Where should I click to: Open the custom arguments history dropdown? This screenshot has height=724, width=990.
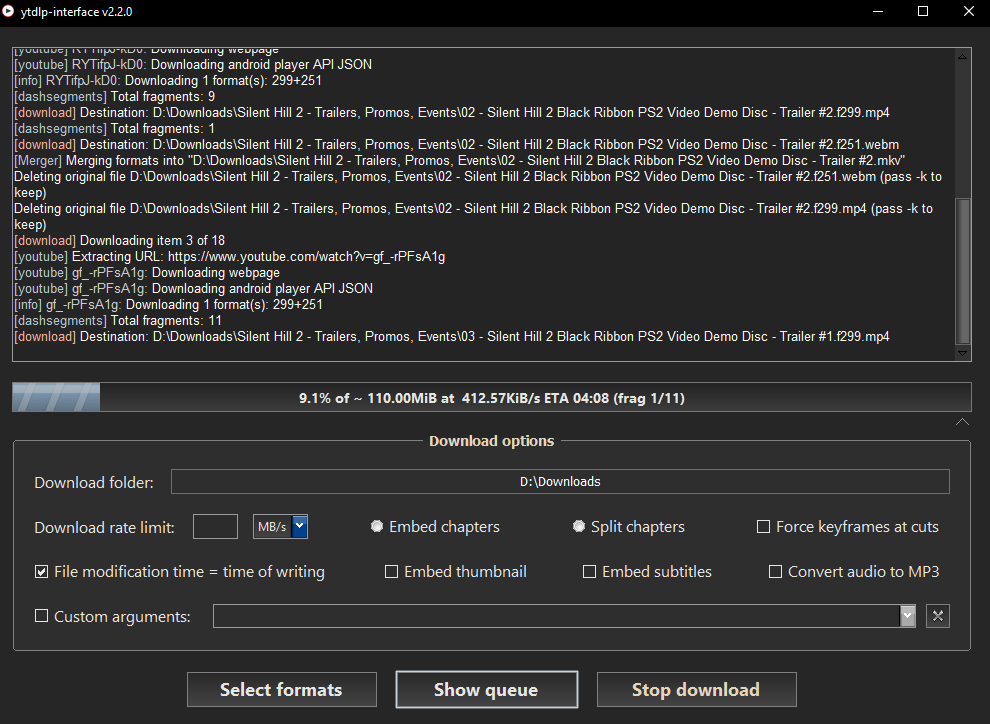coord(907,616)
